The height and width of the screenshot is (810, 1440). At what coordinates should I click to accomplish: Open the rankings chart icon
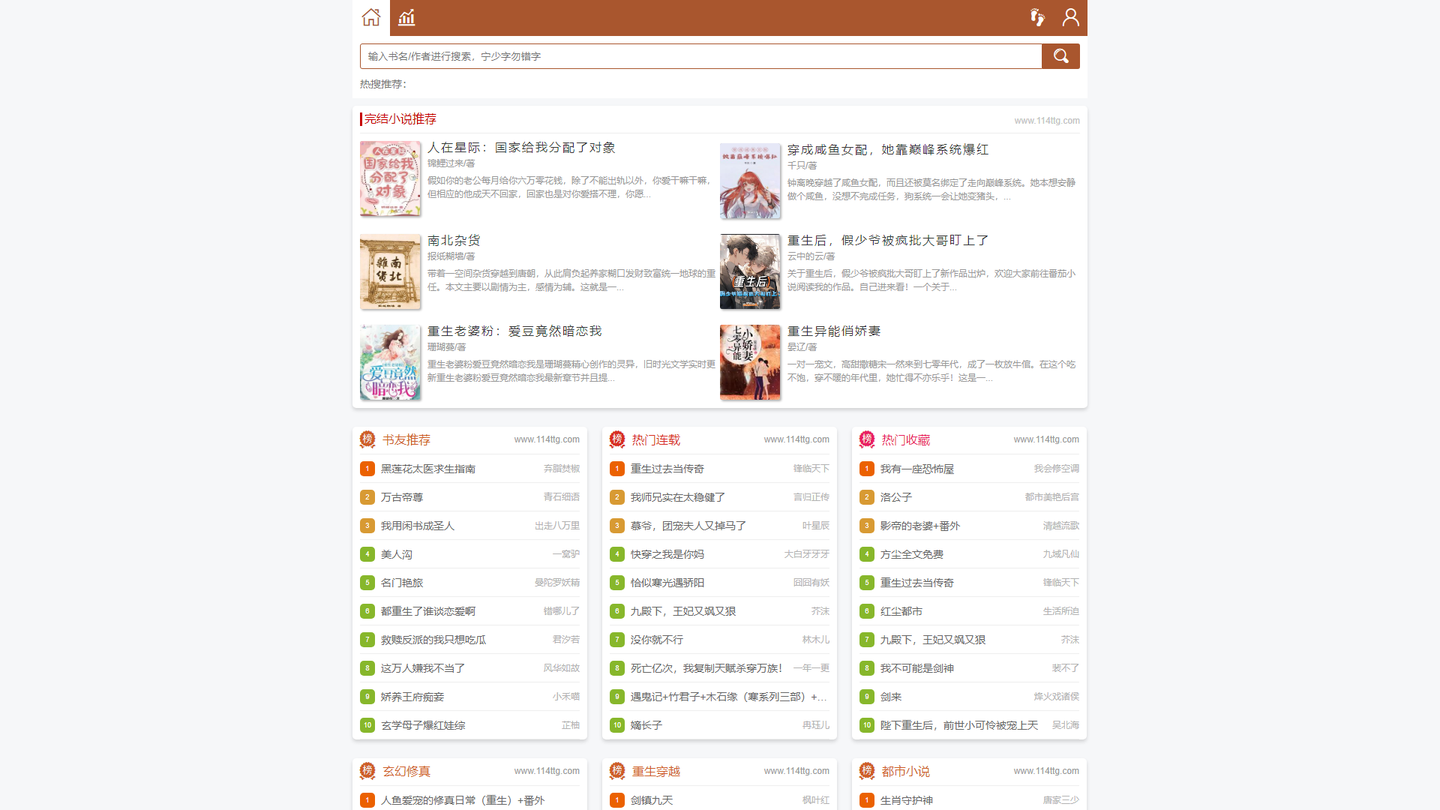click(407, 17)
